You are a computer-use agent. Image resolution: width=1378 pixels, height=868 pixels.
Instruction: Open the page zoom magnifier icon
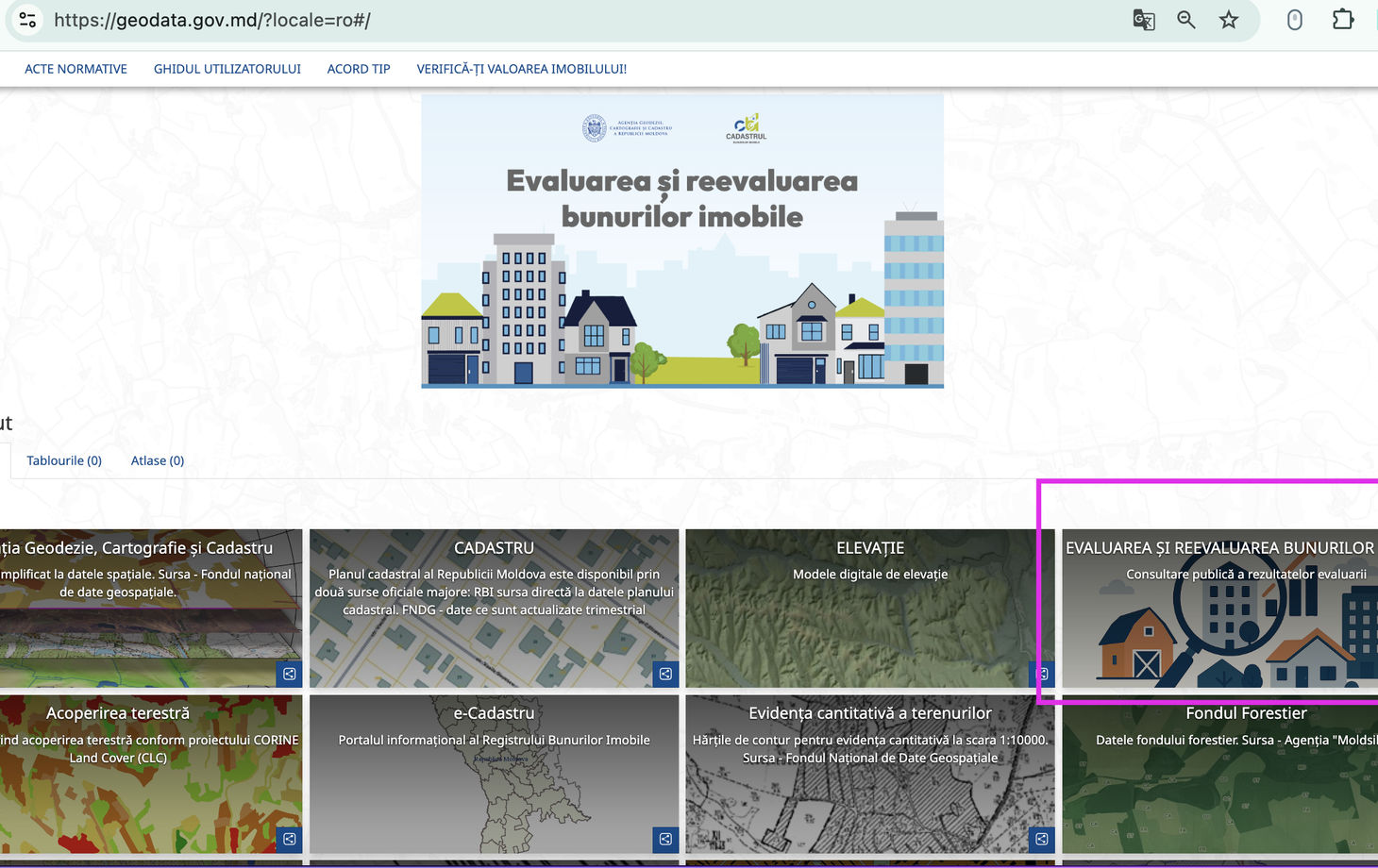tap(1186, 20)
